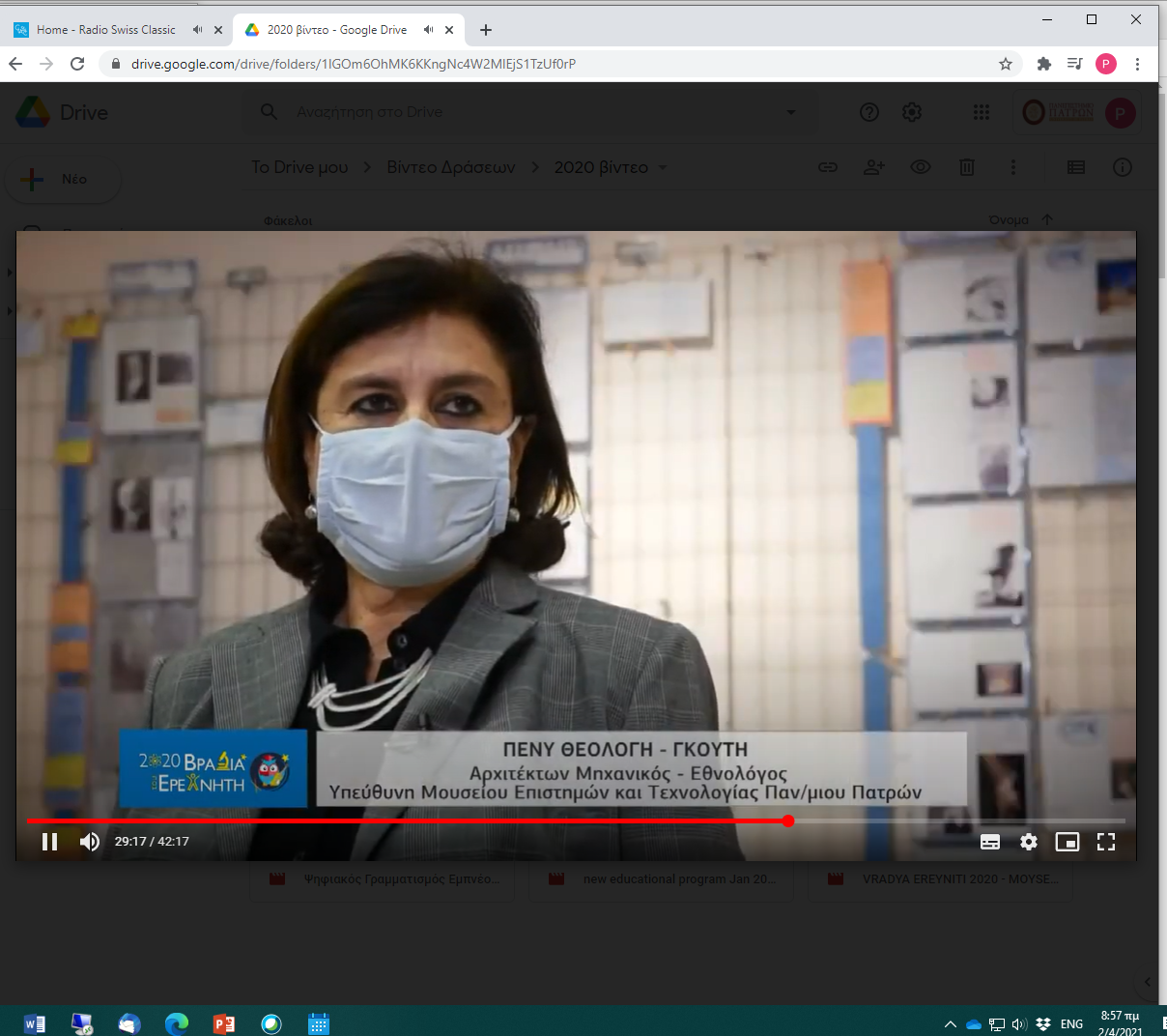Mute audio on the Google Drive tab
Screen dimensions: 1167x1036
click(428, 30)
